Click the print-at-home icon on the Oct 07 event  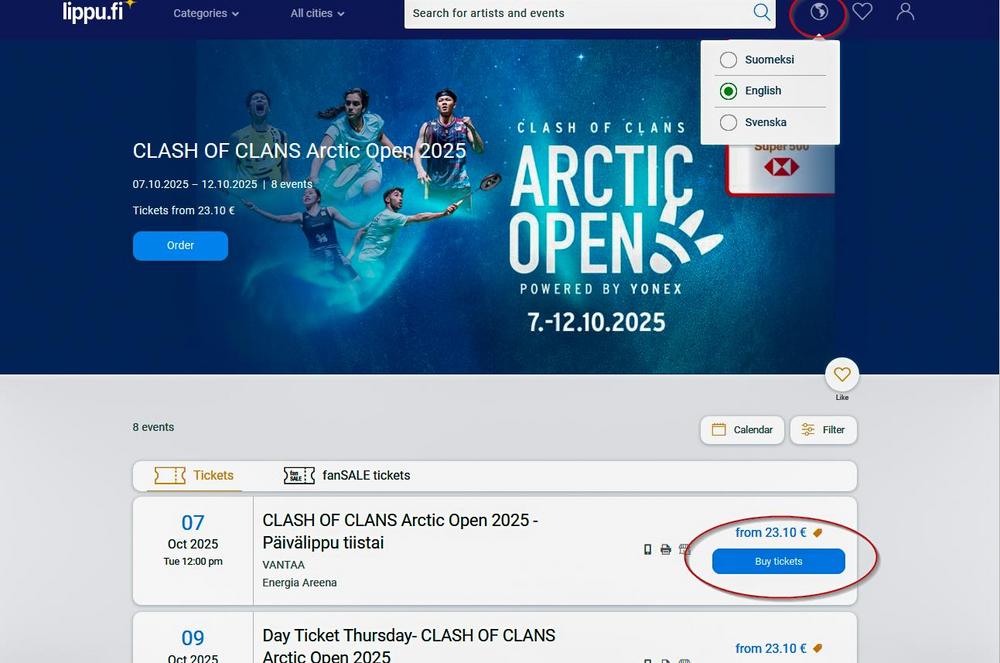tap(666, 550)
